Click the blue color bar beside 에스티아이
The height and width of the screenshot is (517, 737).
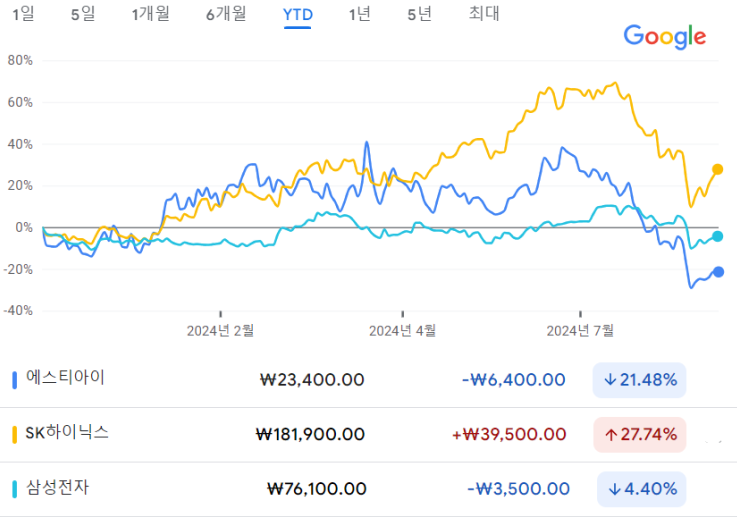15,380
